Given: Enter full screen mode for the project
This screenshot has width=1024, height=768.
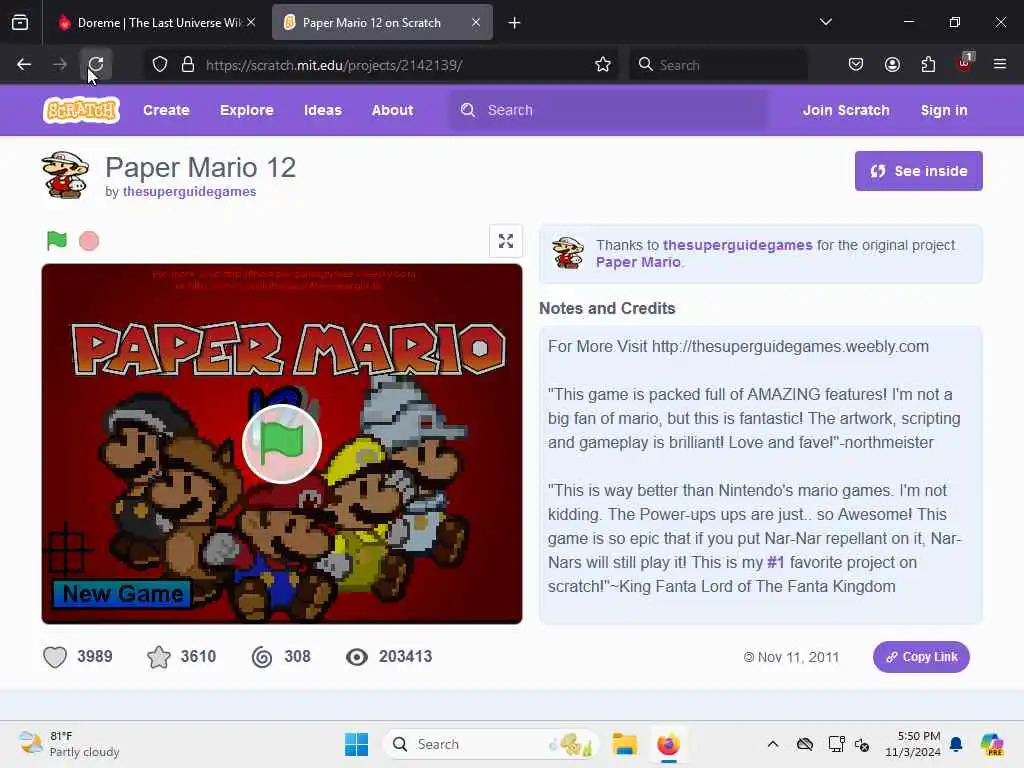Looking at the screenshot, I should pos(505,241).
